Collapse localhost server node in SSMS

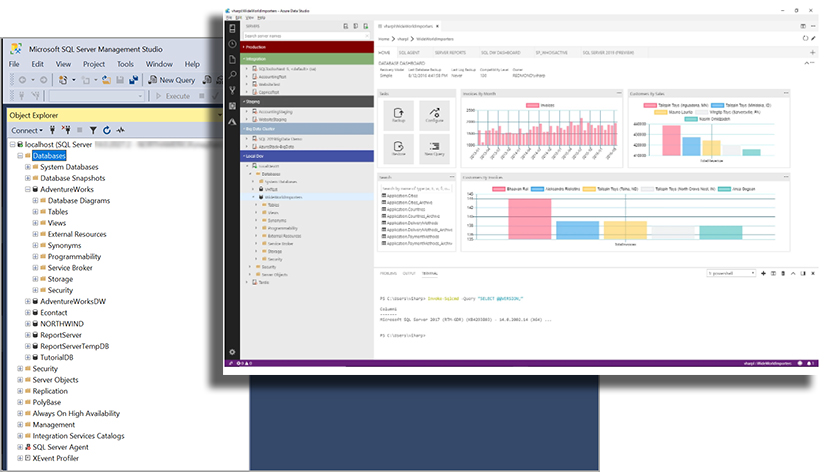(13, 144)
